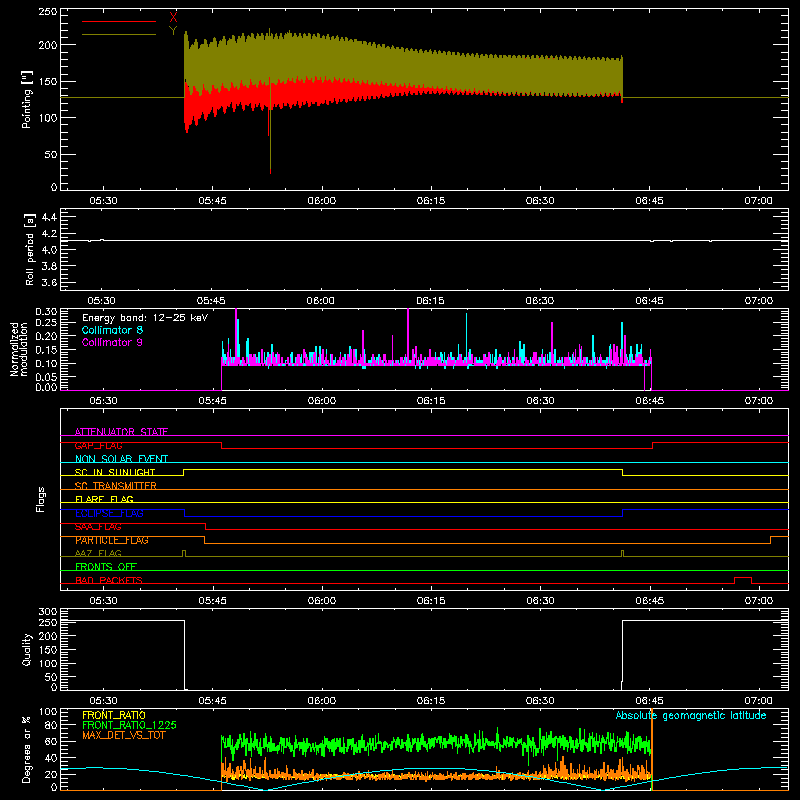Click Absolute geomagnetic latitude label
800x800 pixels.
(x=691, y=715)
